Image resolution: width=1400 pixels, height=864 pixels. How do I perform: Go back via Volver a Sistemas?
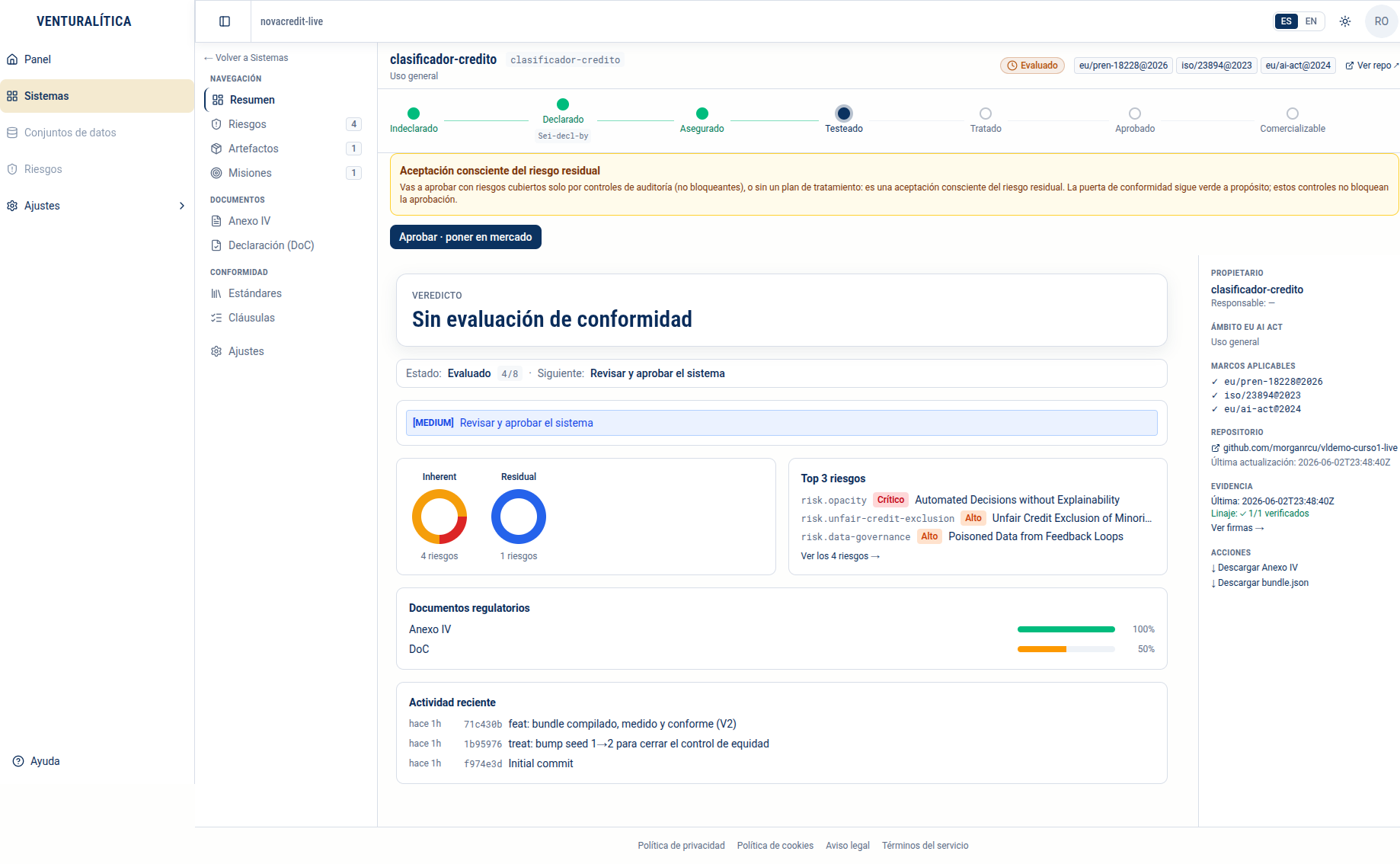point(246,58)
